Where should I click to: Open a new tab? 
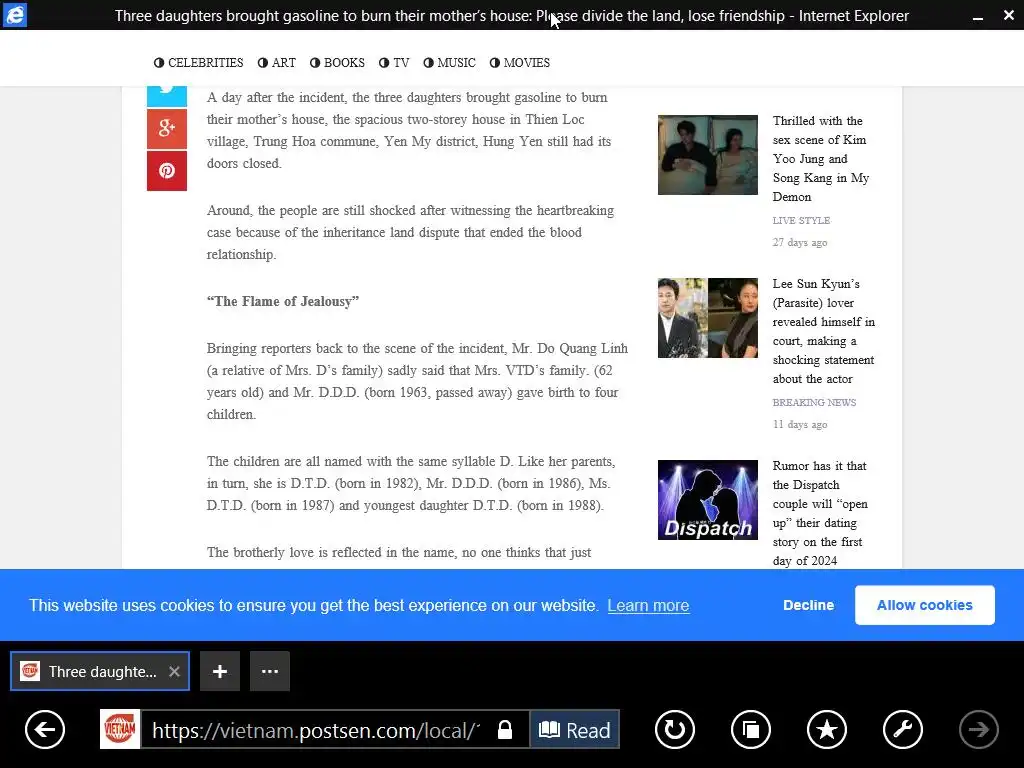[x=219, y=671]
